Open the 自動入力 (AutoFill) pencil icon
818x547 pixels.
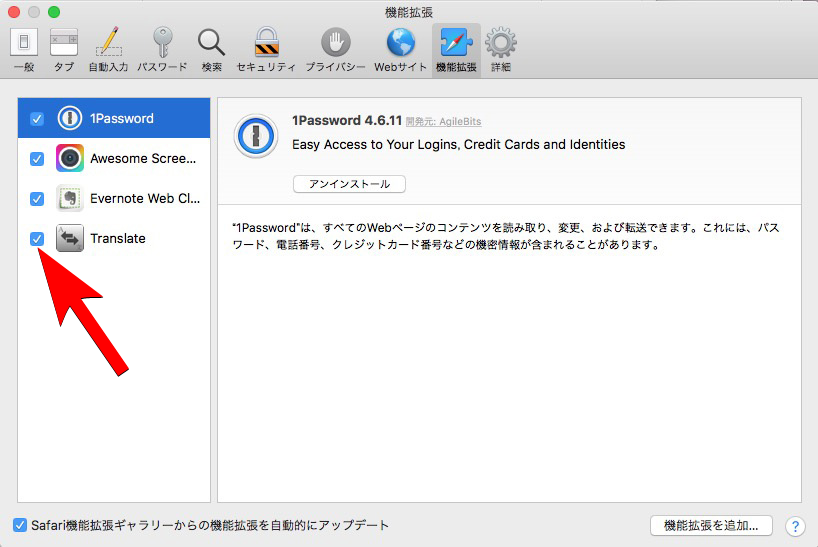pos(109,42)
